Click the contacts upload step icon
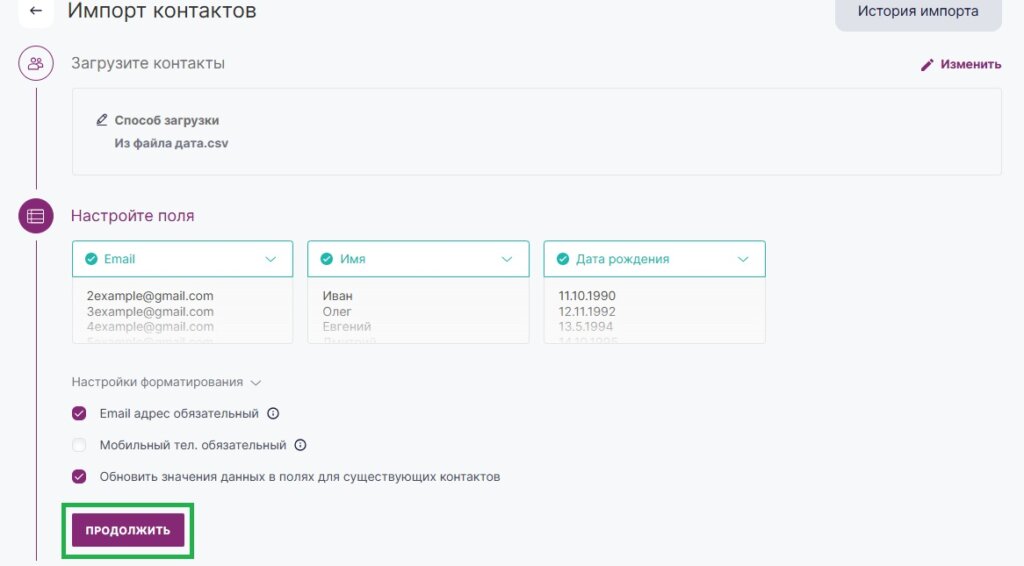This screenshot has width=1024, height=566. [x=36, y=63]
